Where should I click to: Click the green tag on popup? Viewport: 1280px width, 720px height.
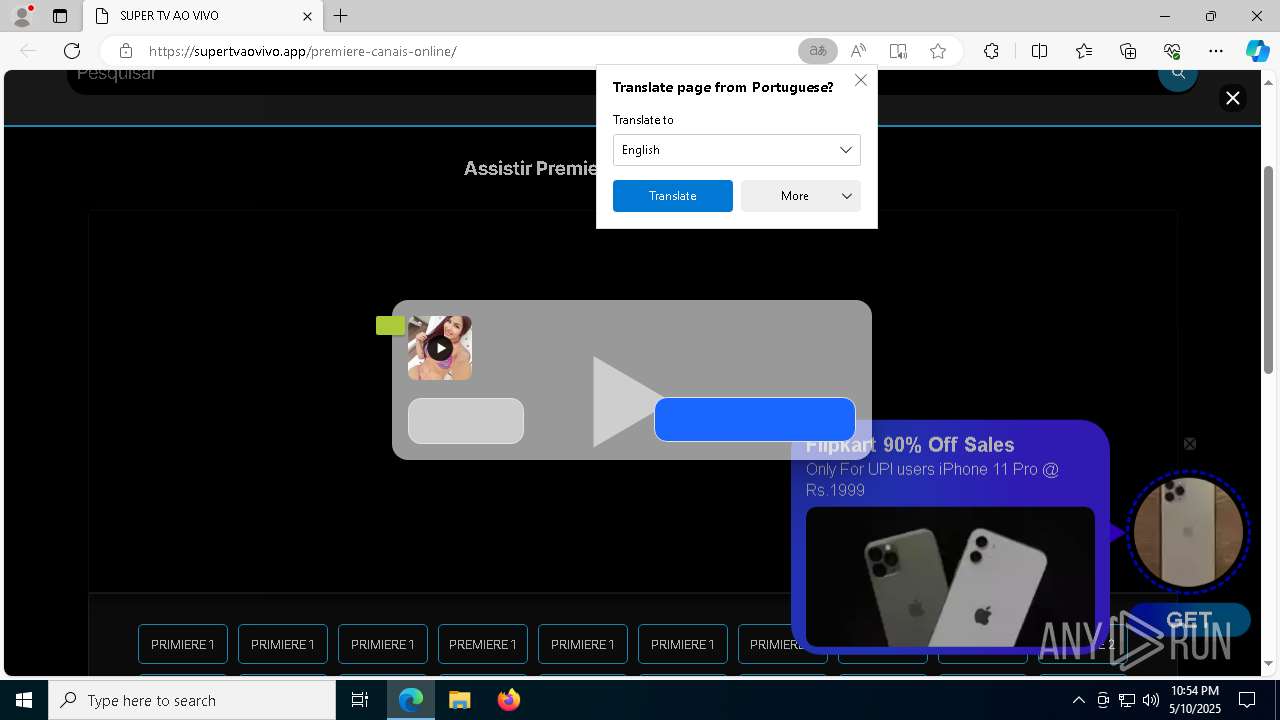coord(390,325)
